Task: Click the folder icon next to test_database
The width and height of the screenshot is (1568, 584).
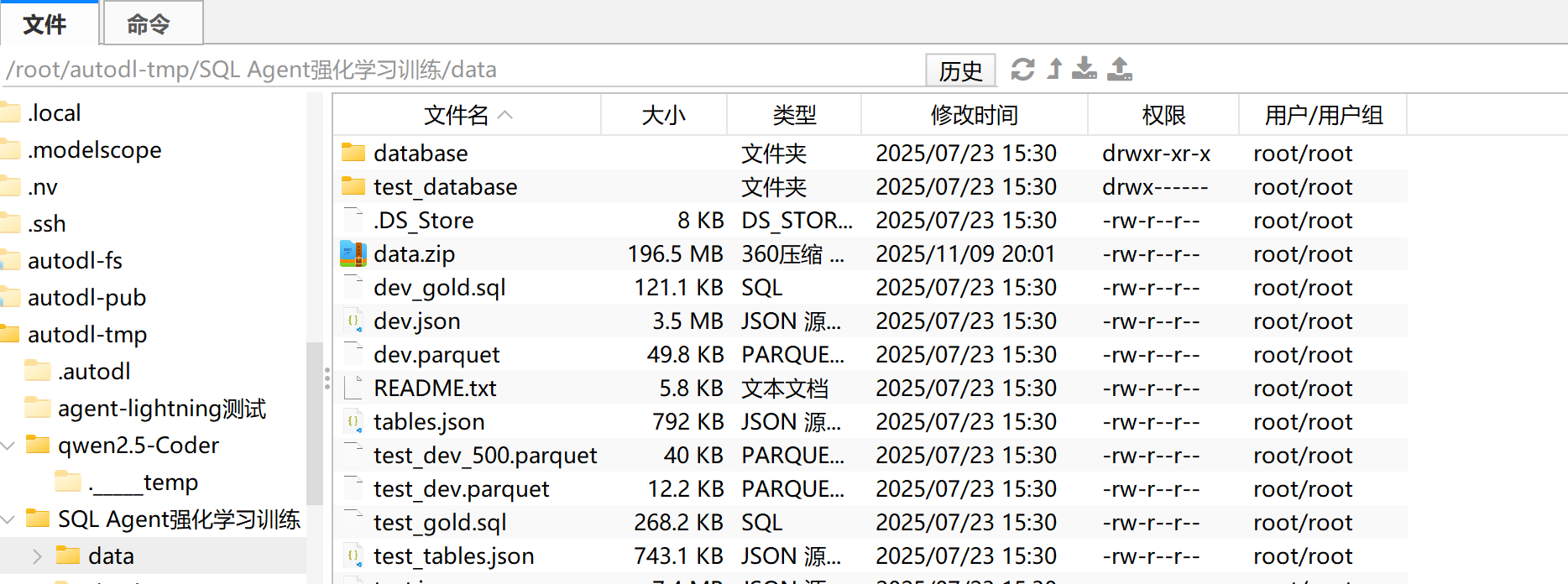Action: [x=353, y=186]
